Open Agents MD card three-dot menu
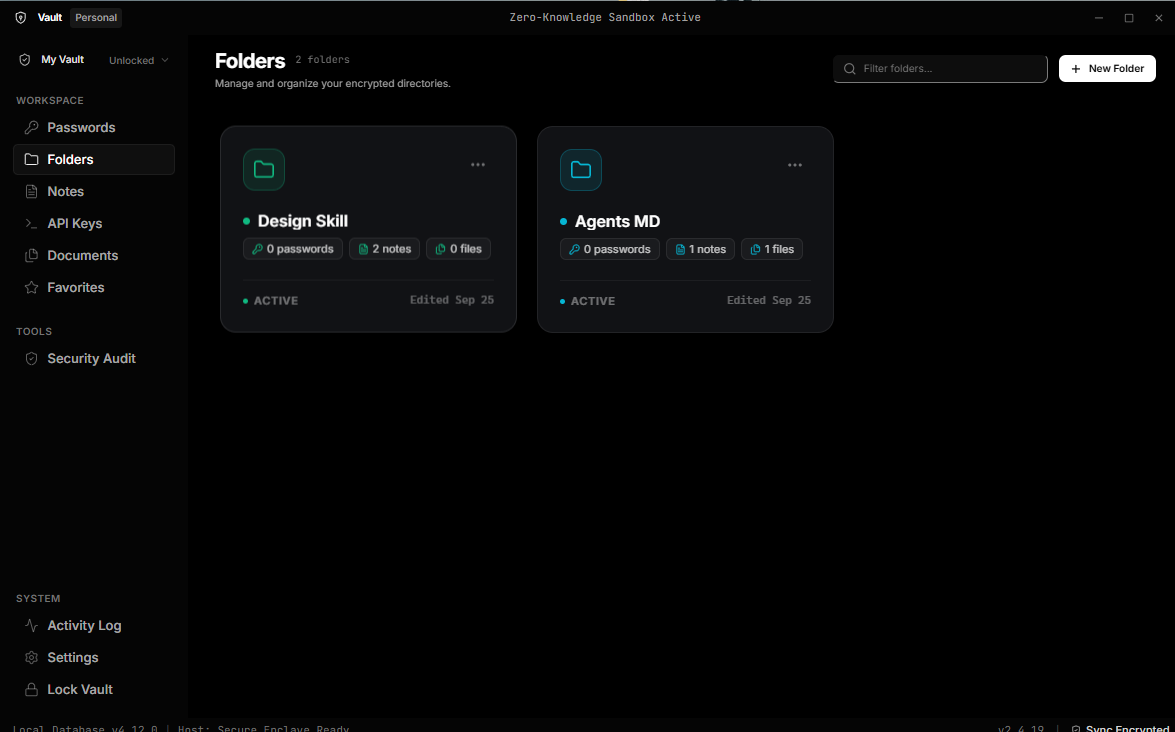Viewport: 1175px width, 732px height. click(x=795, y=166)
